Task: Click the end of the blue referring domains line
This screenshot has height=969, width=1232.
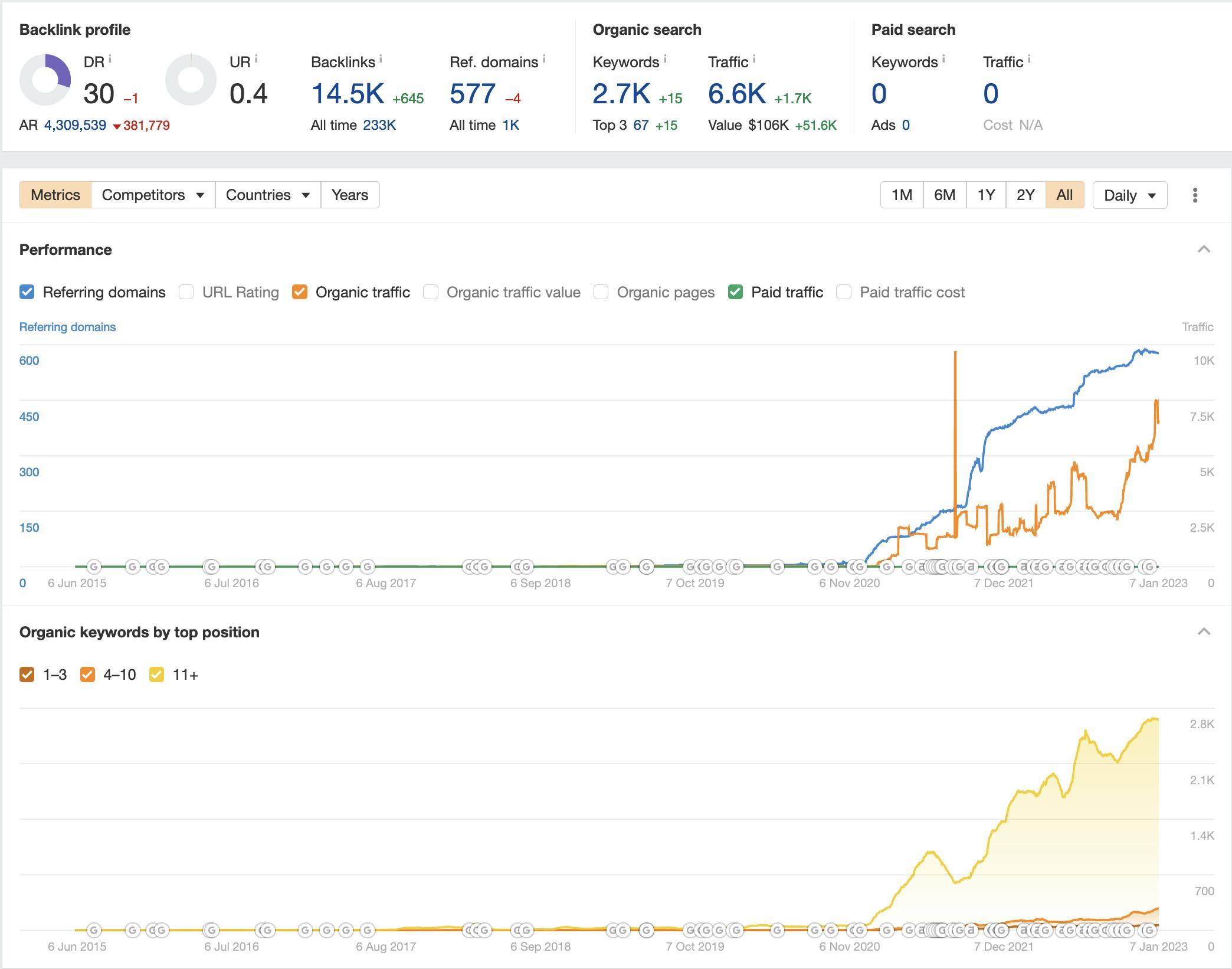Action: pos(1158,353)
